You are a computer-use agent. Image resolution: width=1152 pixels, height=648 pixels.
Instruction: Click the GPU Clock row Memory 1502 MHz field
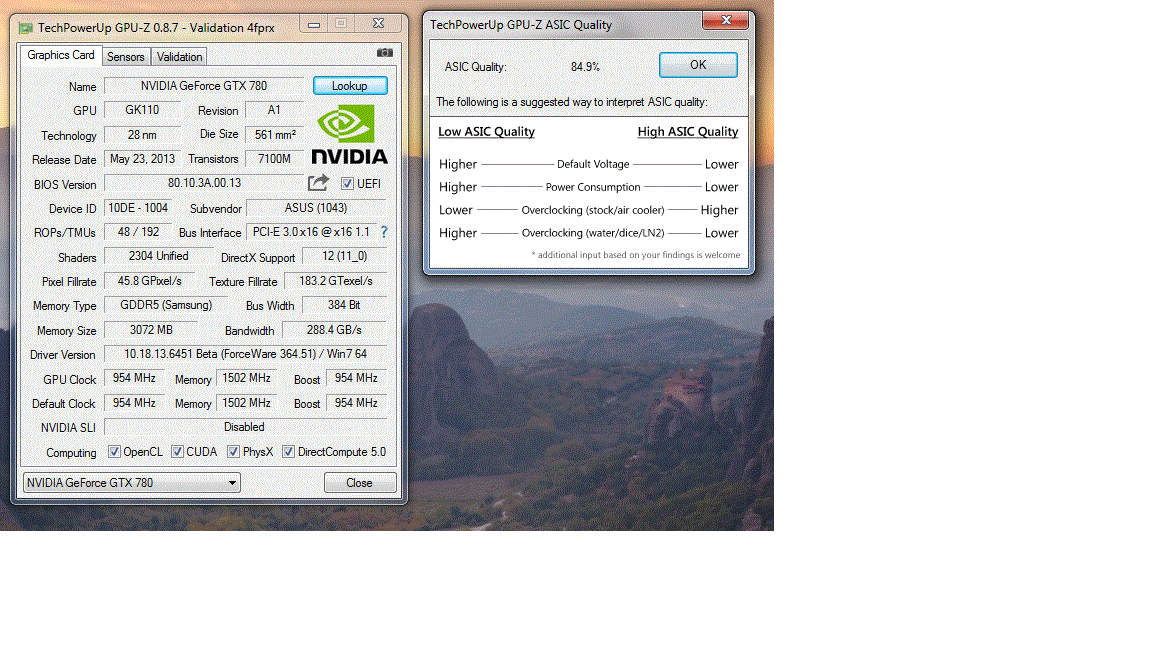[x=247, y=378]
